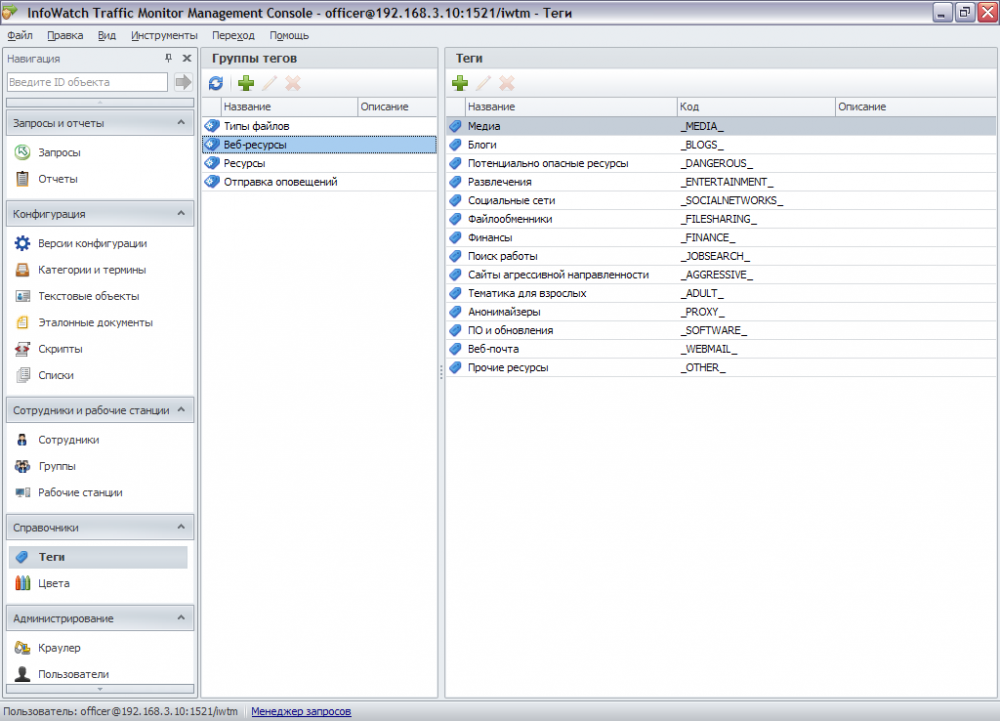The image size is (1000, 721).
Task: Refresh the tag groups list
Action: coord(216,83)
